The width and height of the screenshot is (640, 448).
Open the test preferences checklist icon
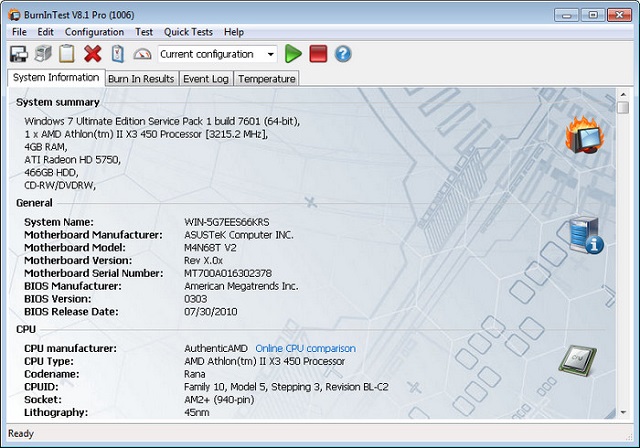(118, 54)
